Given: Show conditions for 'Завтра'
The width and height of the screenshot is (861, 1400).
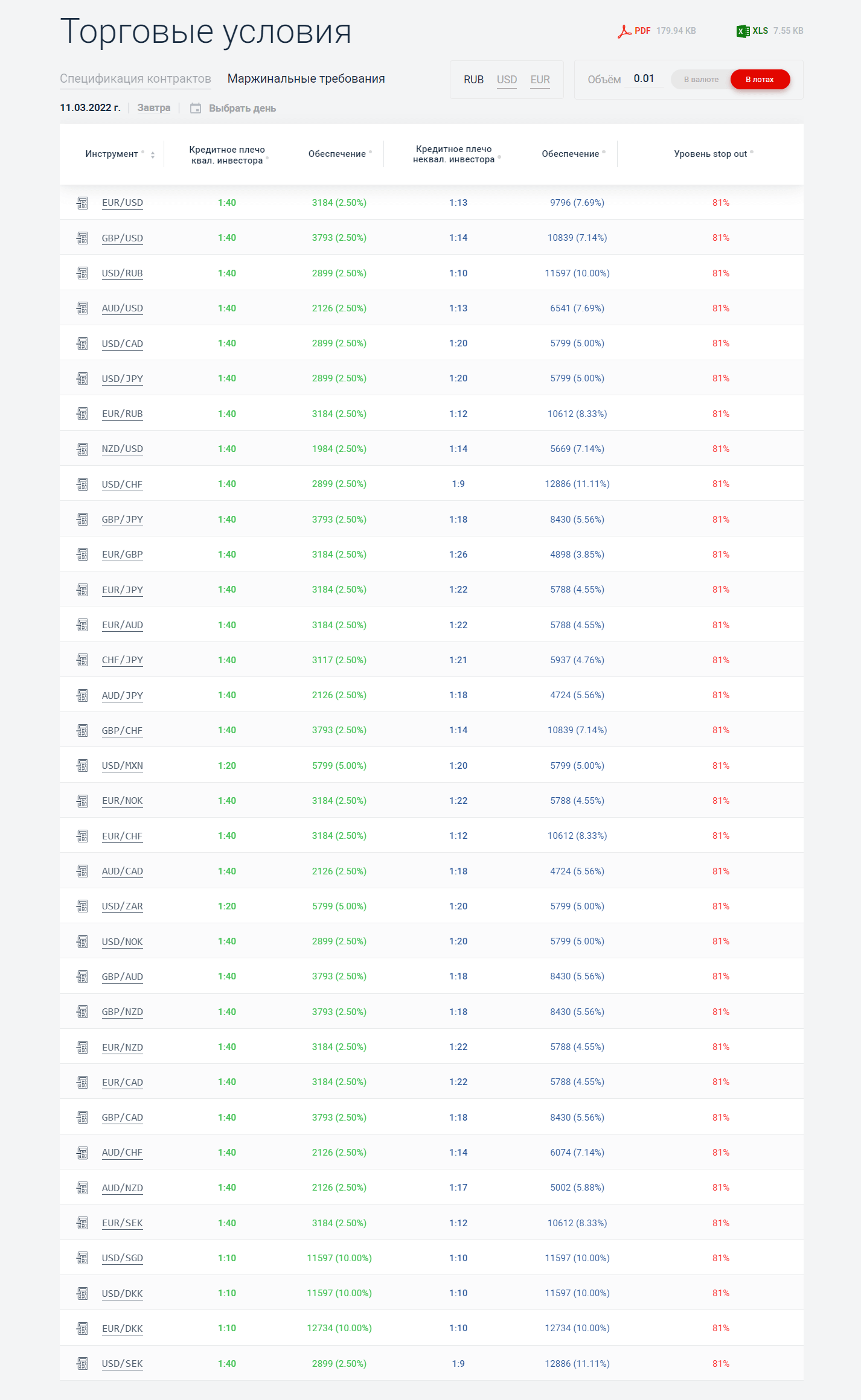Looking at the screenshot, I should click(153, 108).
